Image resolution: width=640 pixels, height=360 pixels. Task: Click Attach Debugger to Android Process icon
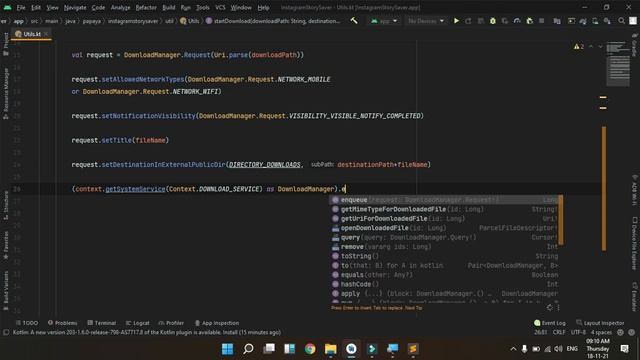(x=529, y=20)
